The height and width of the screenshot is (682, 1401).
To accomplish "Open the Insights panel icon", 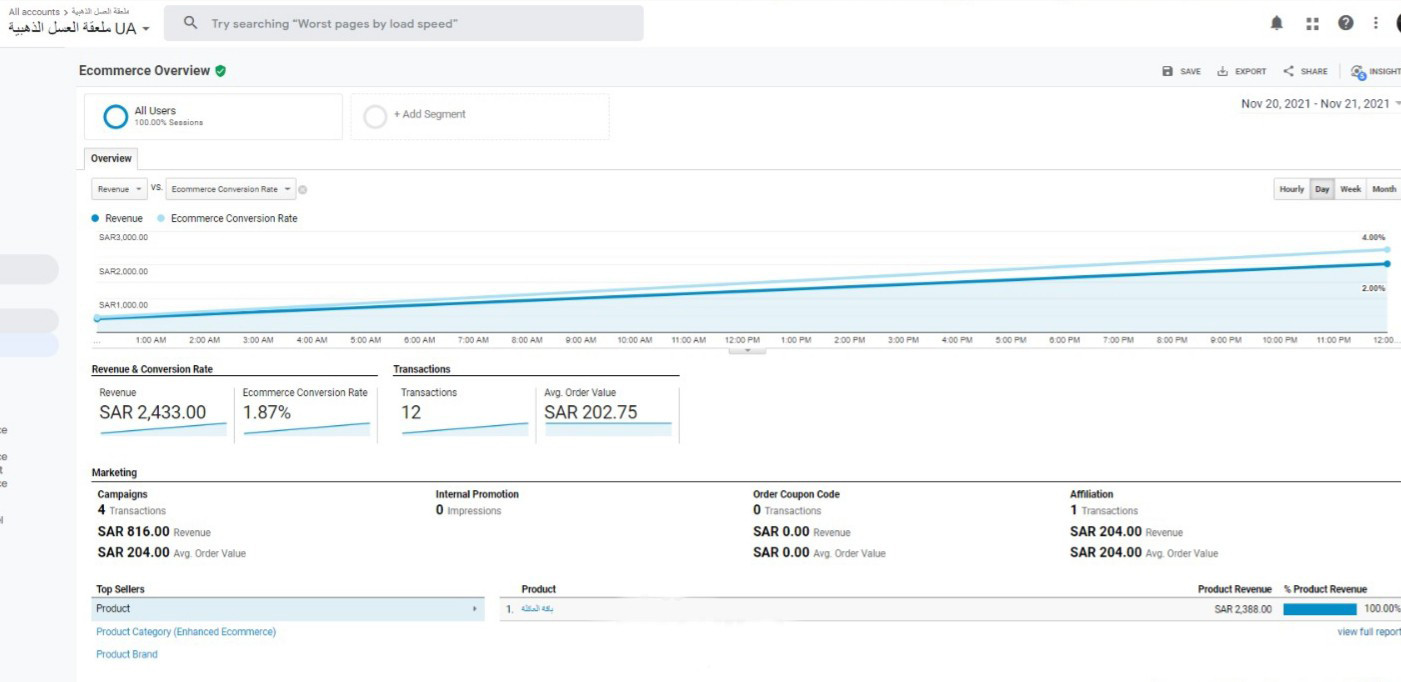I will [1357, 72].
